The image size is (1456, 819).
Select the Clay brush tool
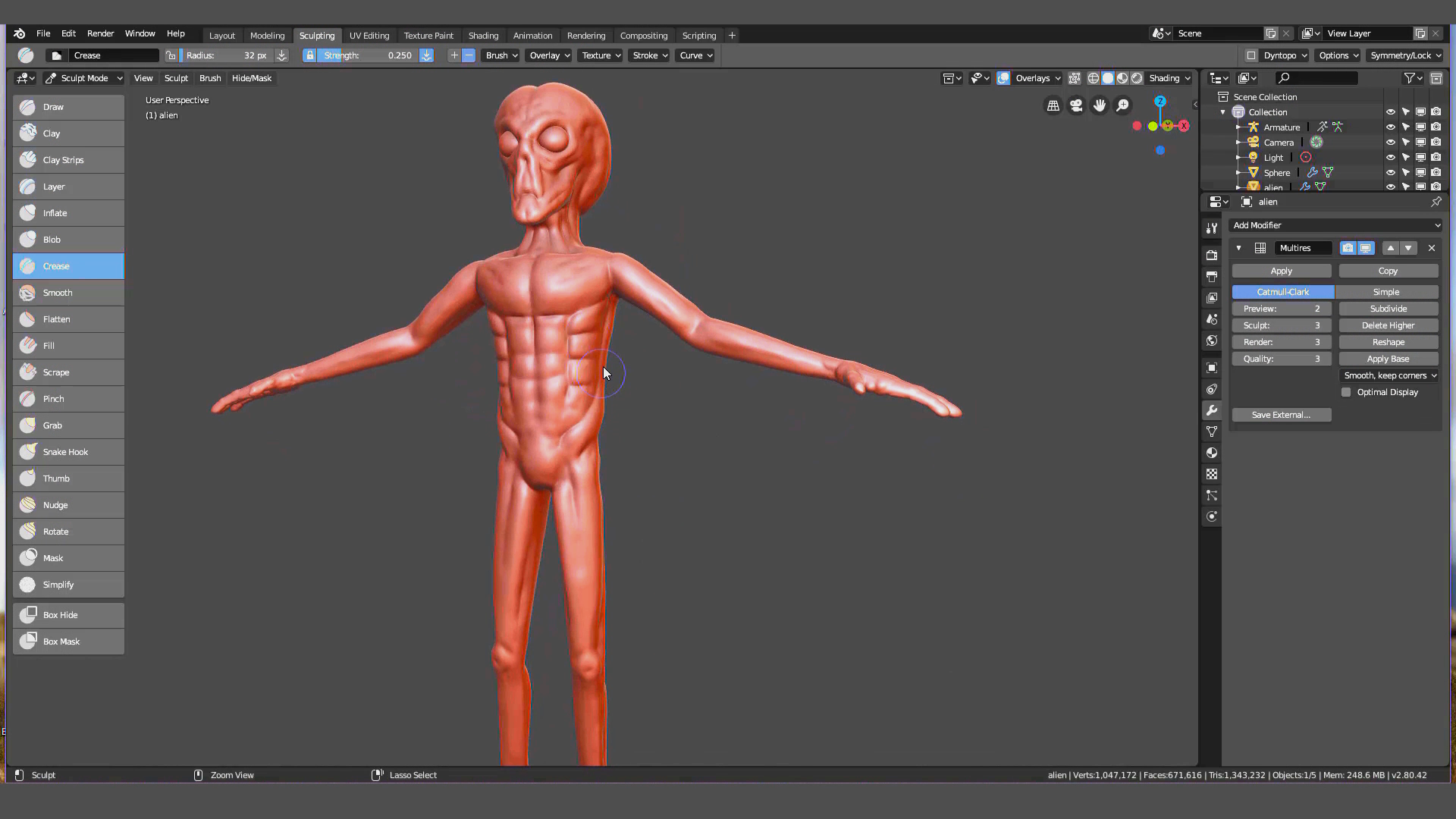coord(68,133)
